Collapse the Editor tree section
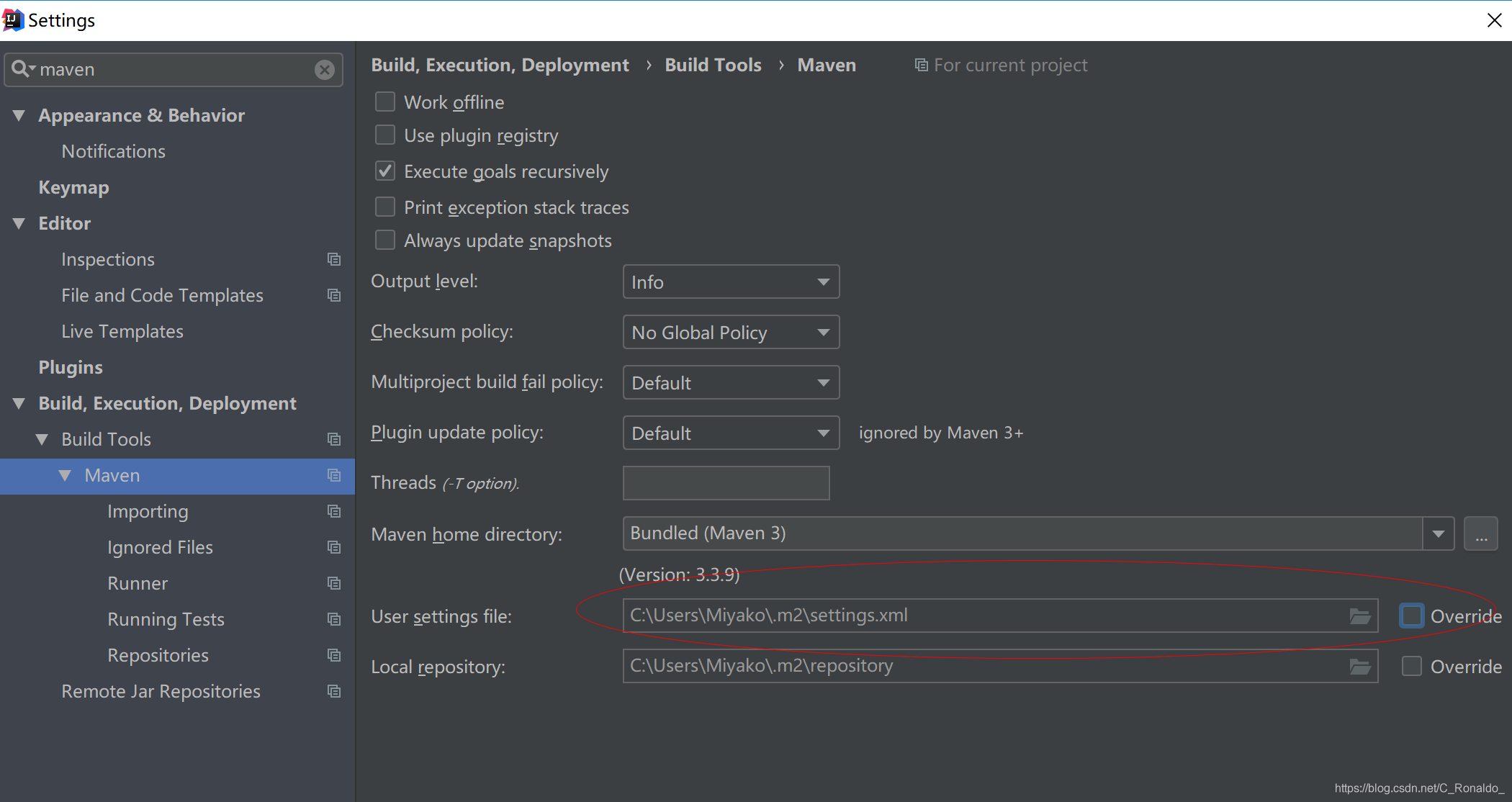Screen dimensions: 1512x802 click(x=19, y=223)
